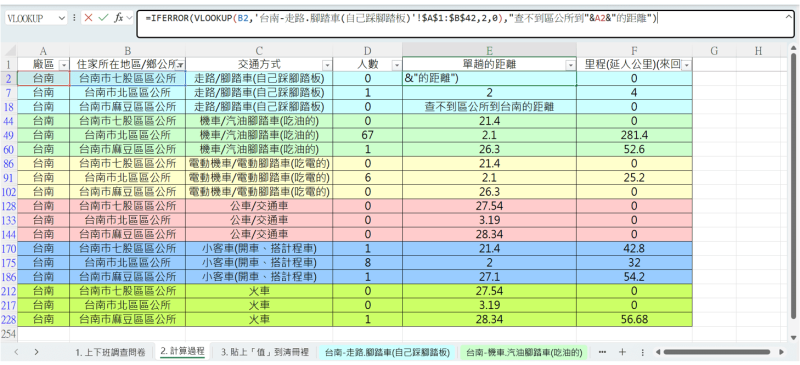This screenshot has width=800, height=365.
Task: Click the select-all triangle at grid corner
Action: [9, 51]
